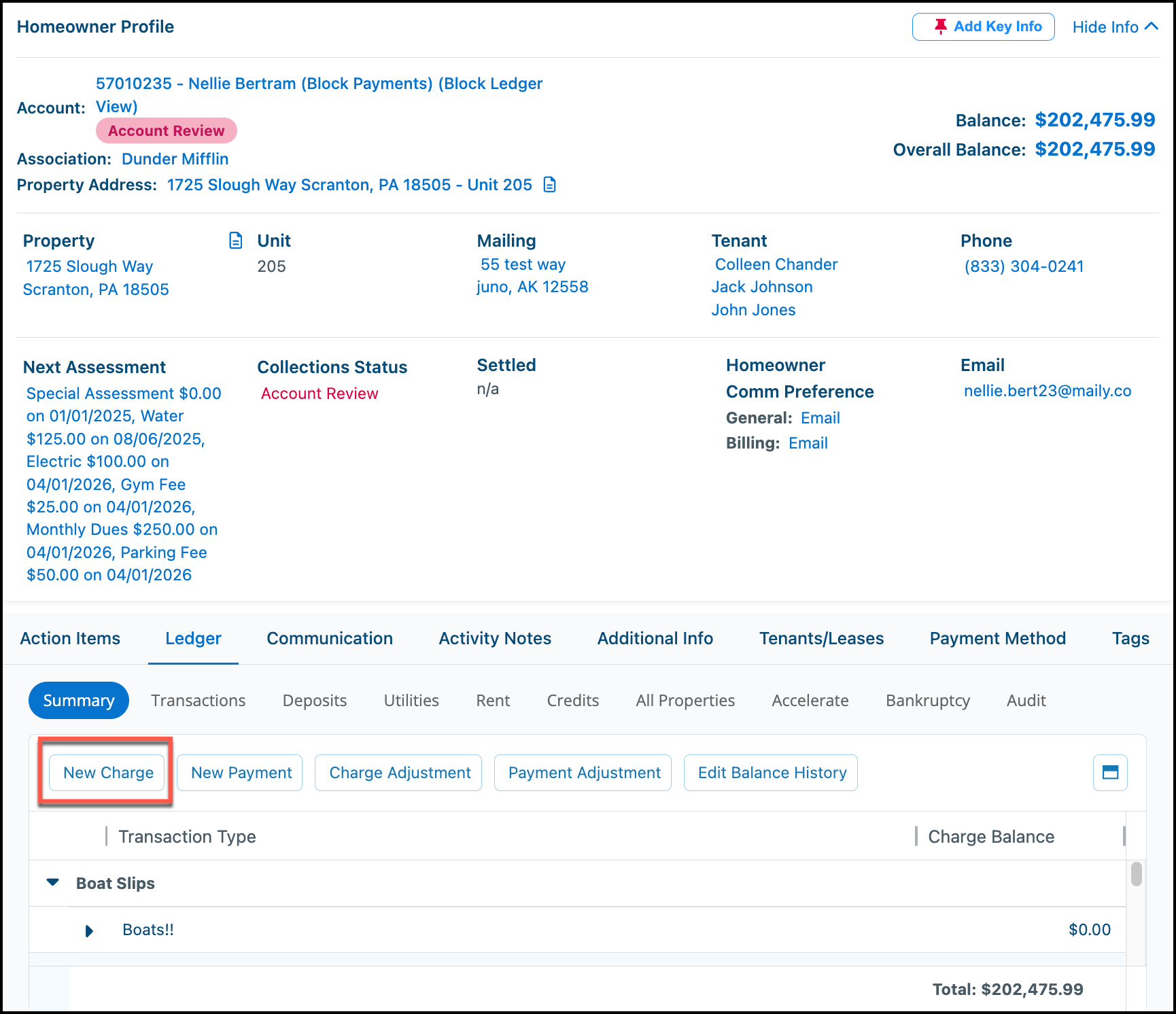
Task: Click the Transaction Type column header
Action: click(x=187, y=837)
